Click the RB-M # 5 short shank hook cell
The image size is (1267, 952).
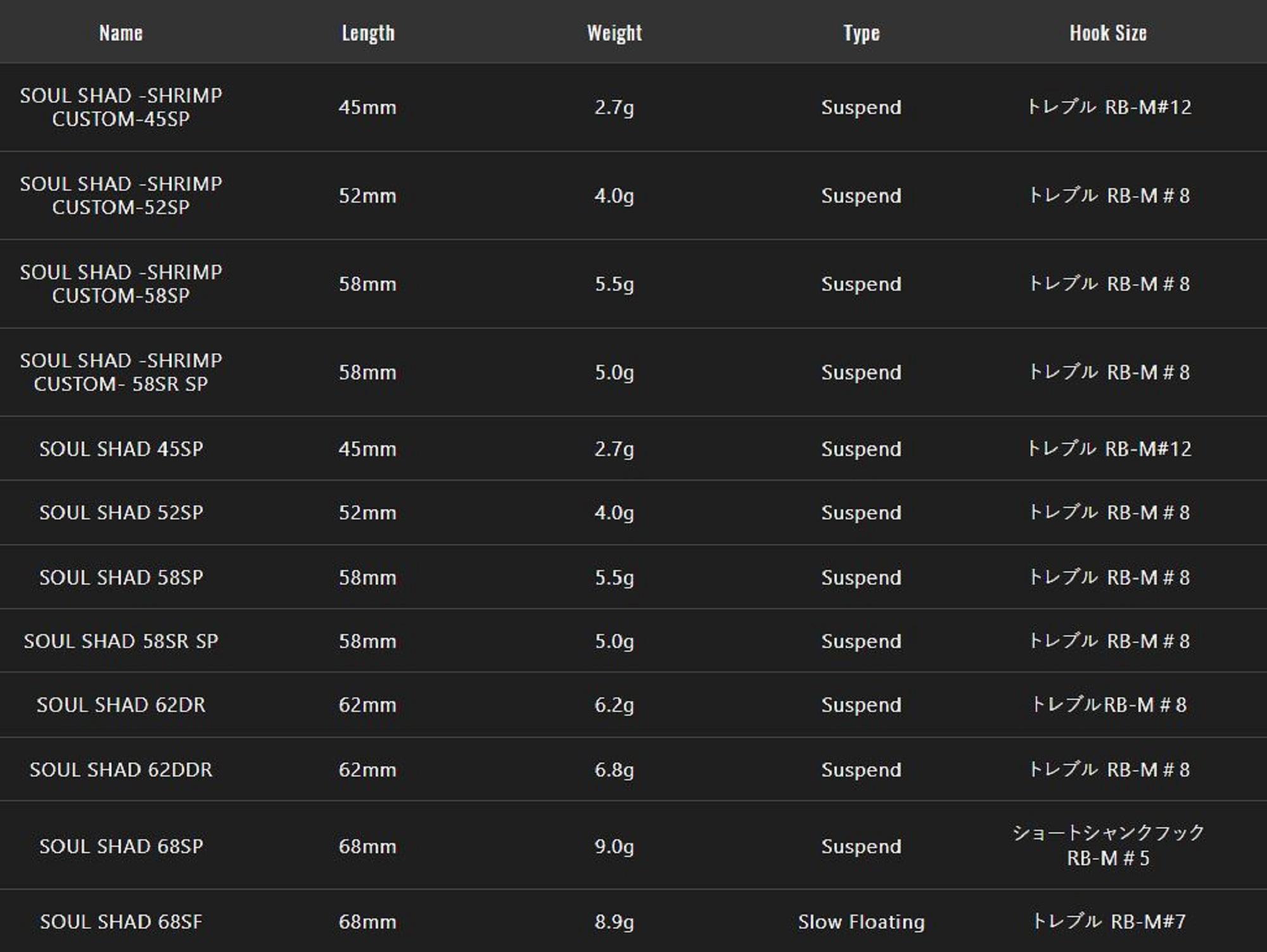tap(1108, 846)
